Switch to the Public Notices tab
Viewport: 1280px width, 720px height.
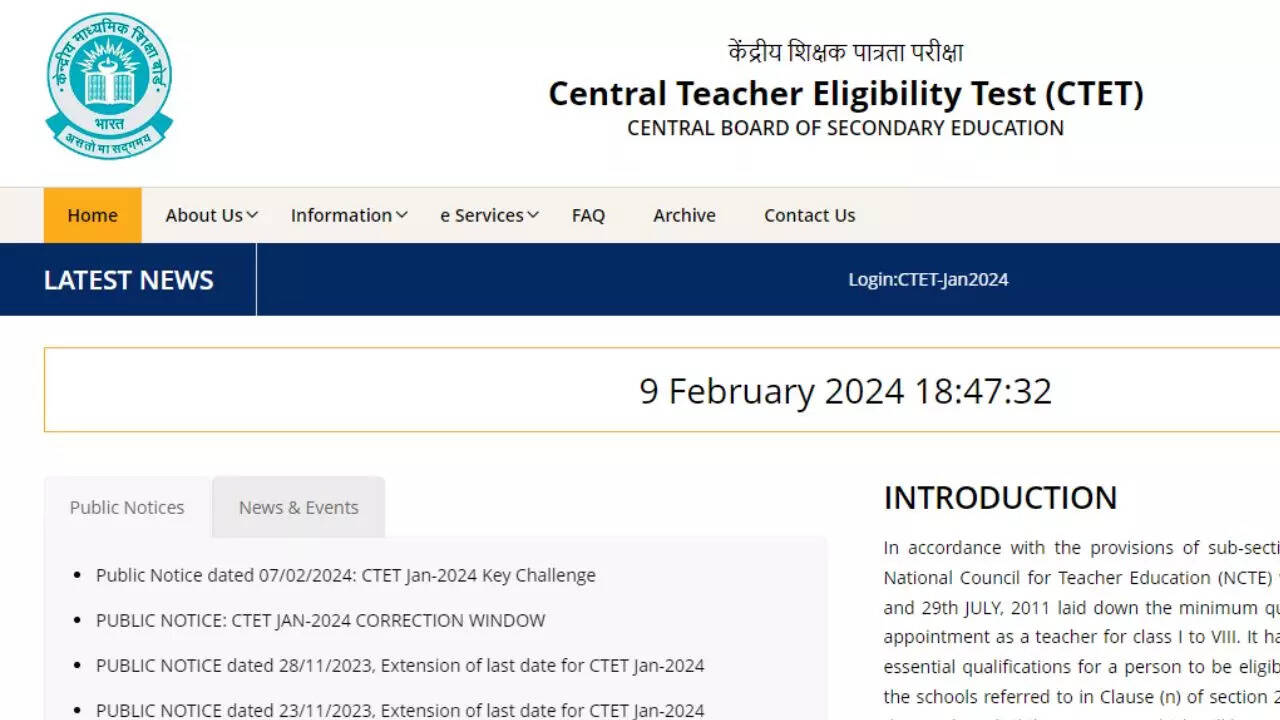coord(127,507)
